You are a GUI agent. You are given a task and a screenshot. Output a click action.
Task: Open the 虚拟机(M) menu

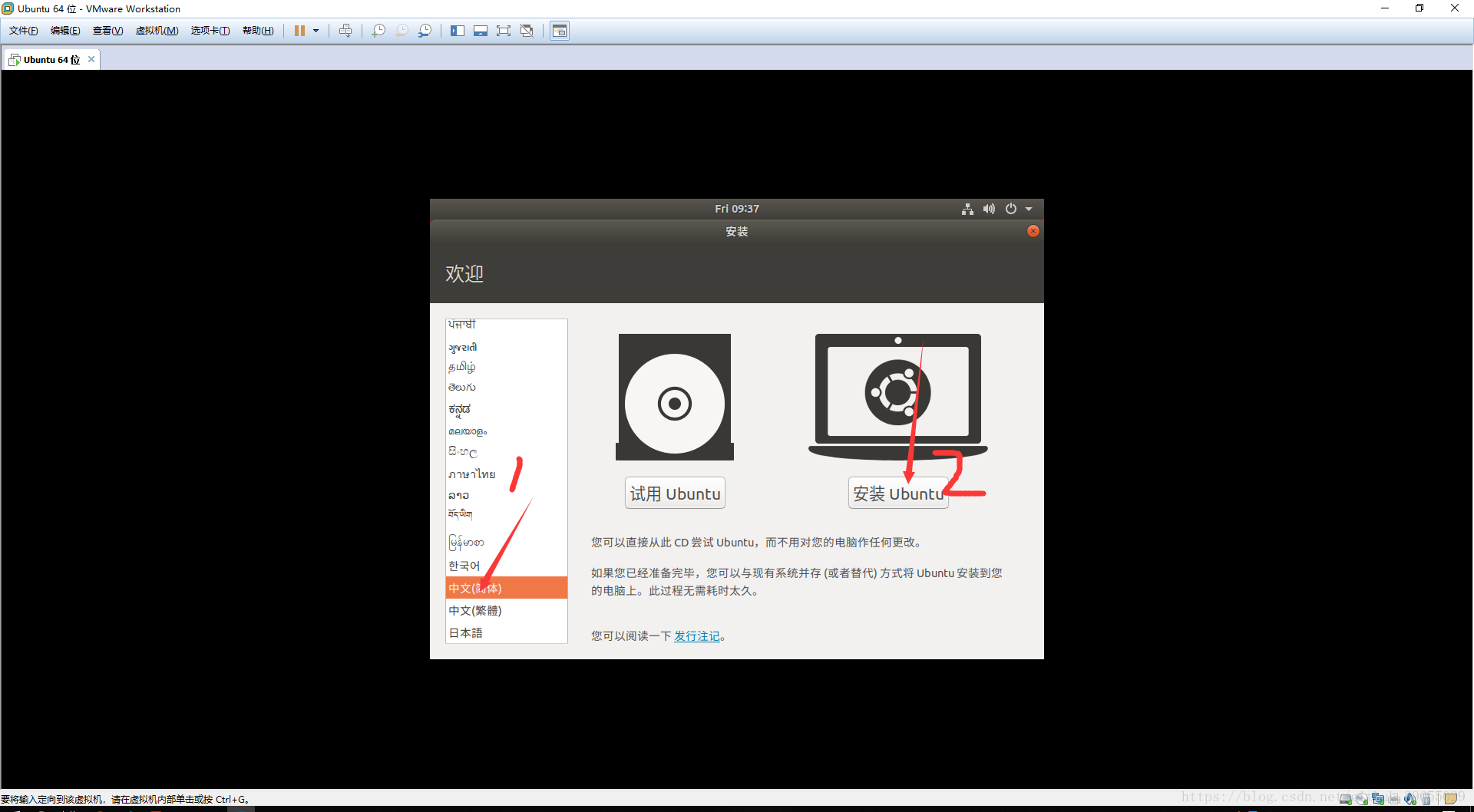point(157,31)
